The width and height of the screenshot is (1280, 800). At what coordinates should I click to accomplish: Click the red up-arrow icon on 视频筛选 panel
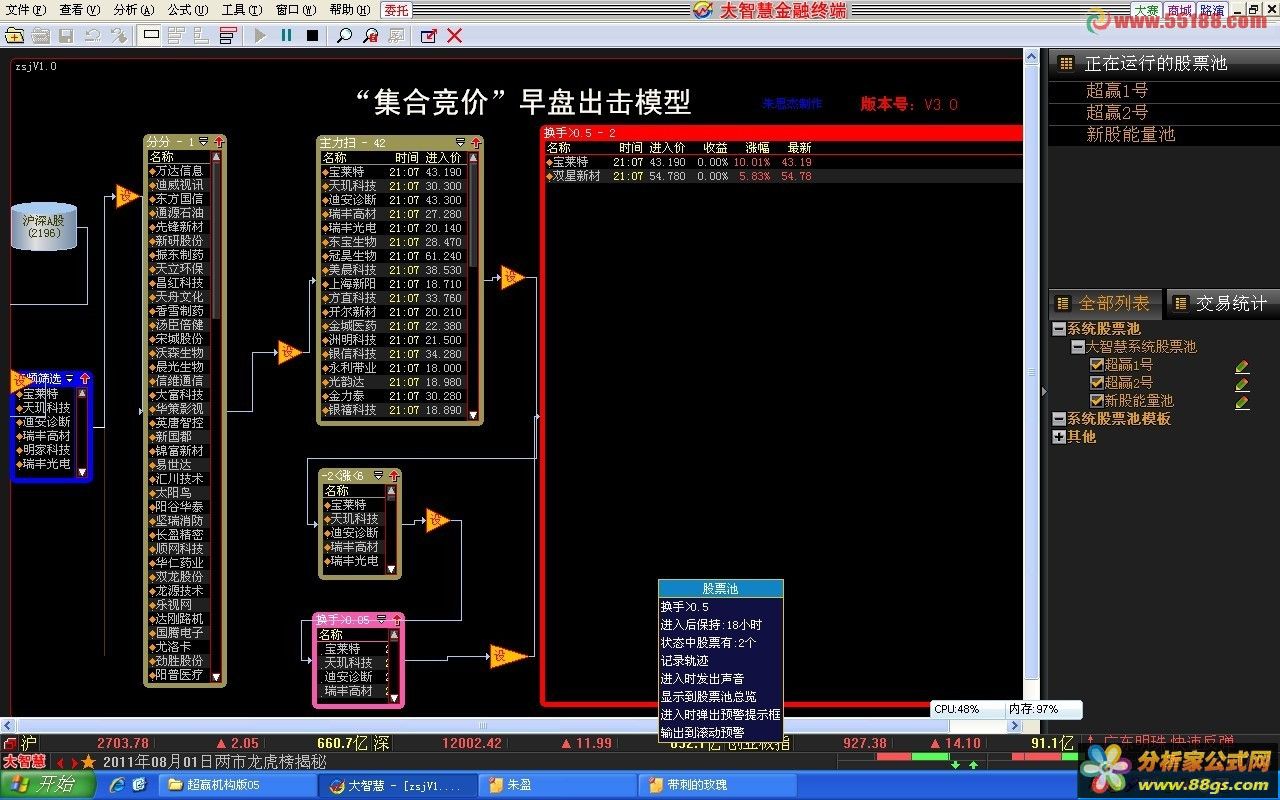coord(84,379)
